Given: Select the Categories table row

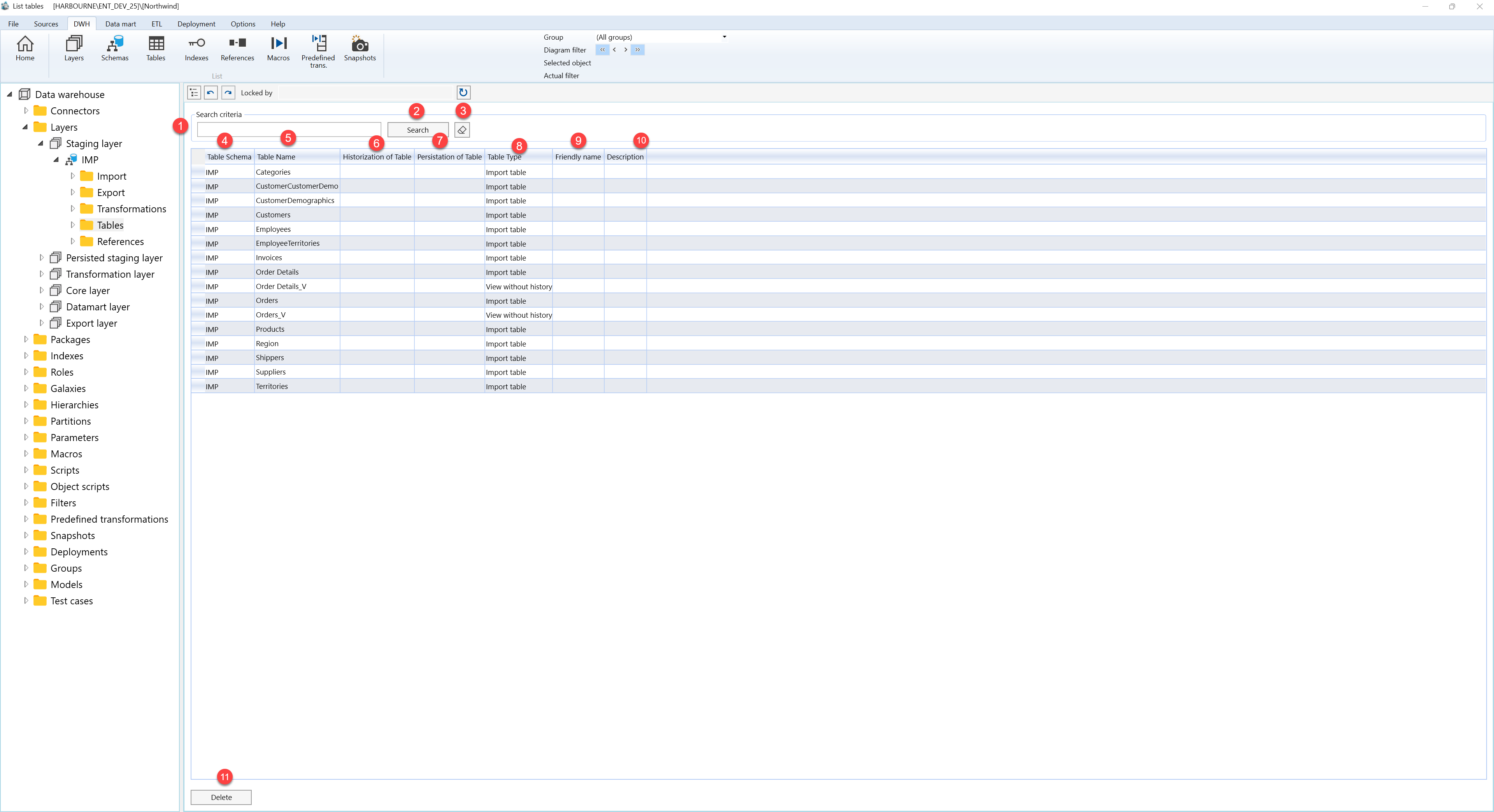Looking at the screenshot, I should point(838,172).
